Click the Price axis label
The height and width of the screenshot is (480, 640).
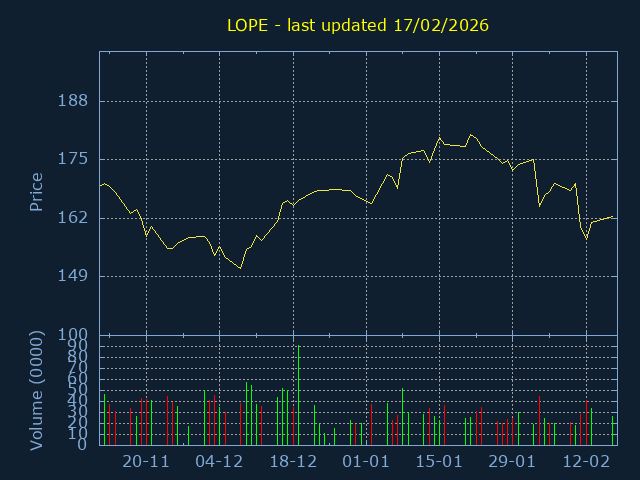pyautogui.click(x=36, y=192)
